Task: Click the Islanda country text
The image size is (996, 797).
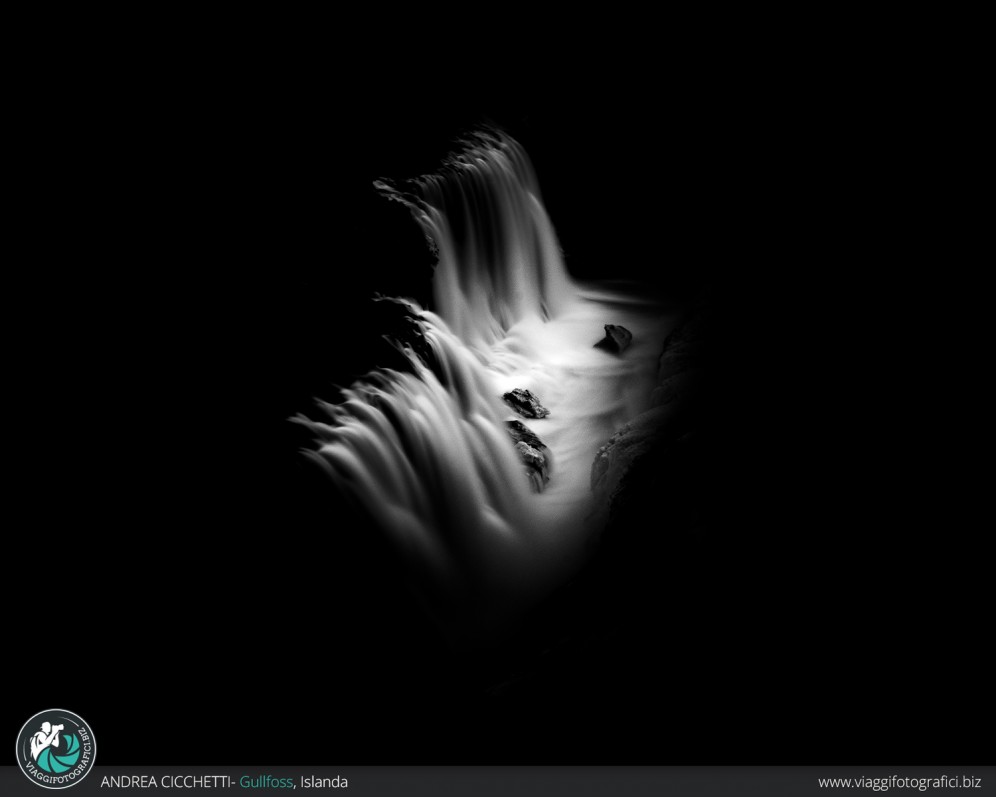Action: [x=324, y=782]
